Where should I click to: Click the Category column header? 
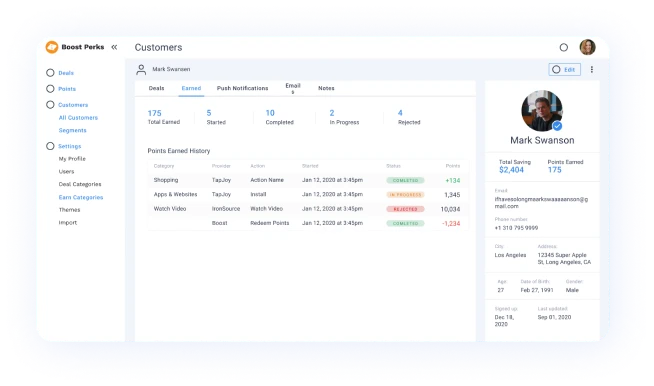[x=164, y=166]
